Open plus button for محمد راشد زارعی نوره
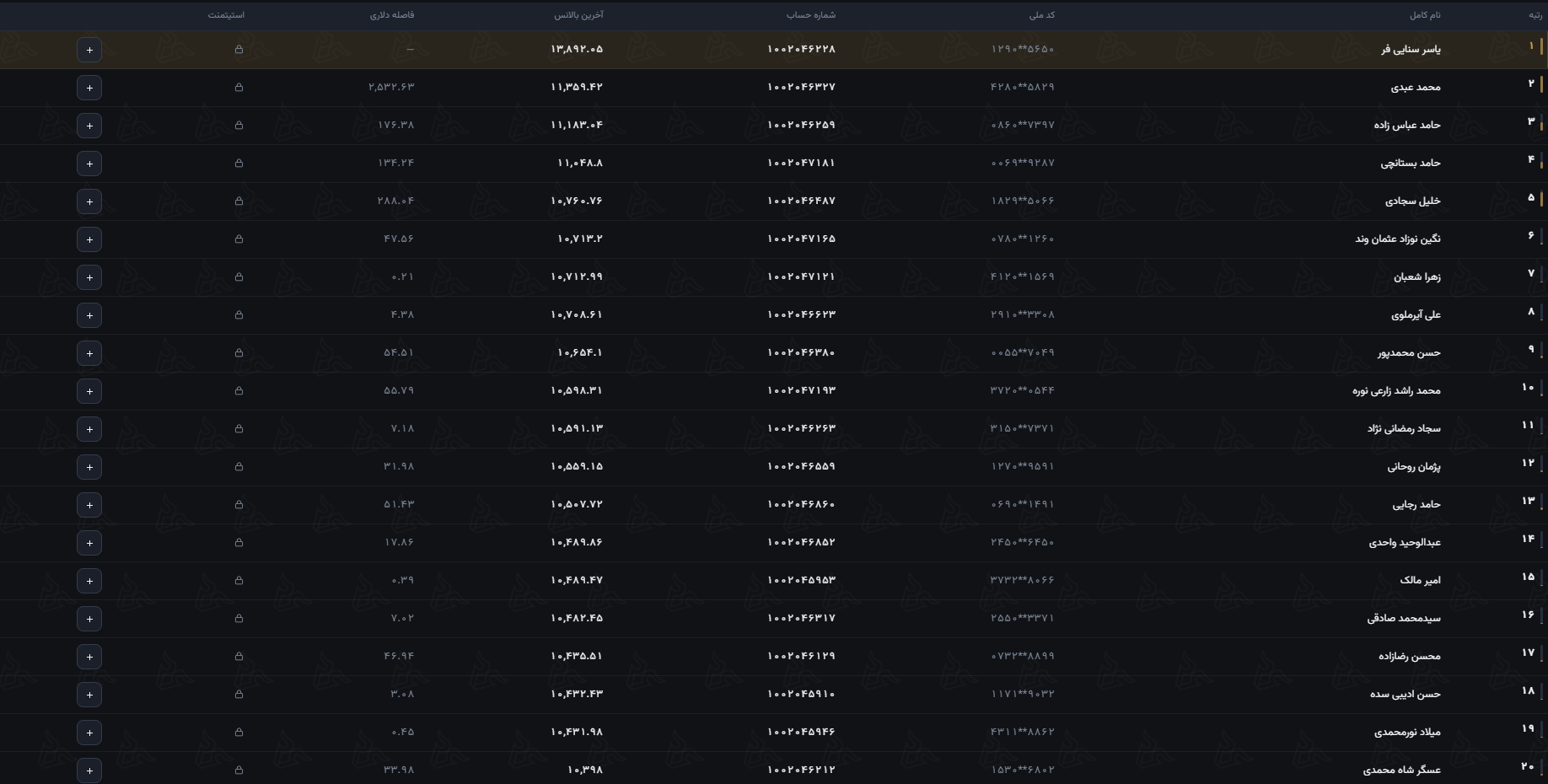 [89, 391]
